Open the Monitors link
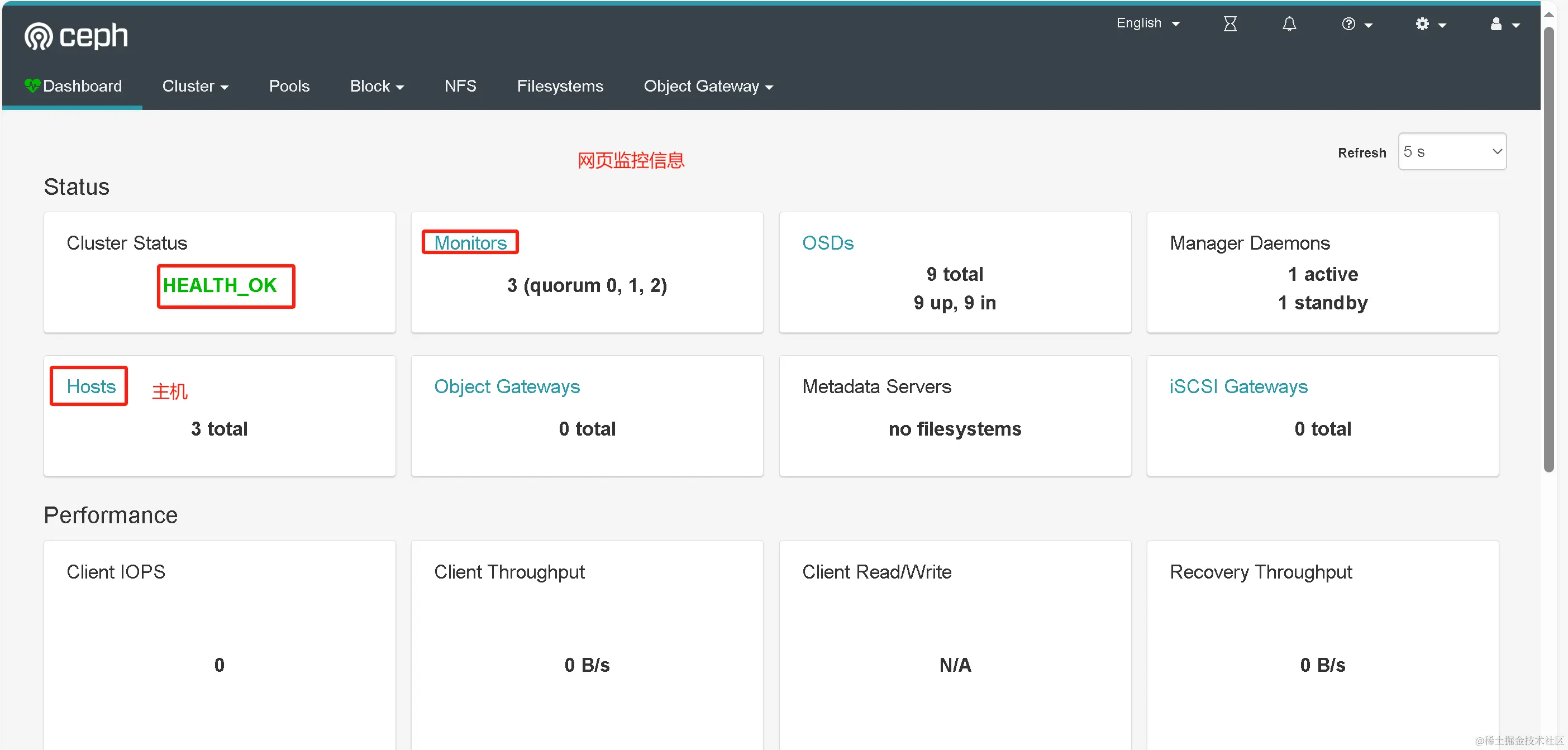The image size is (1568, 750). pyautogui.click(x=470, y=243)
